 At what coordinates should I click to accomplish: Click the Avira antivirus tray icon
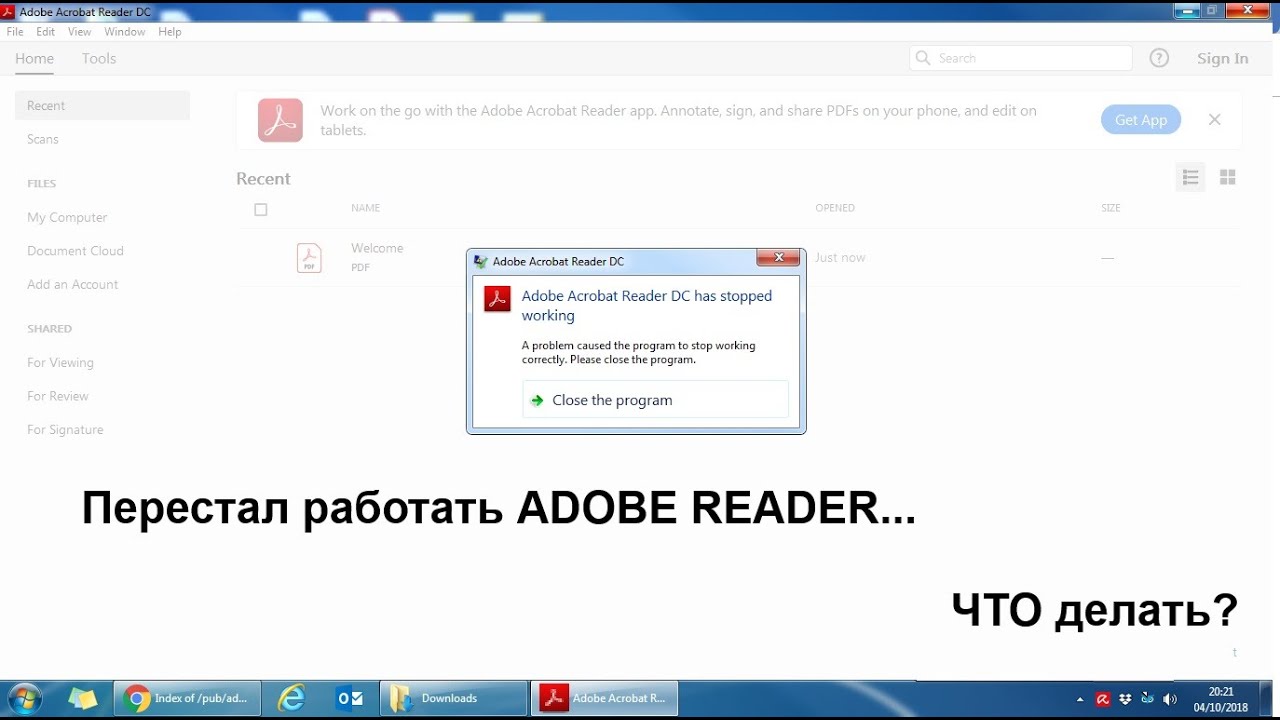(1103, 699)
